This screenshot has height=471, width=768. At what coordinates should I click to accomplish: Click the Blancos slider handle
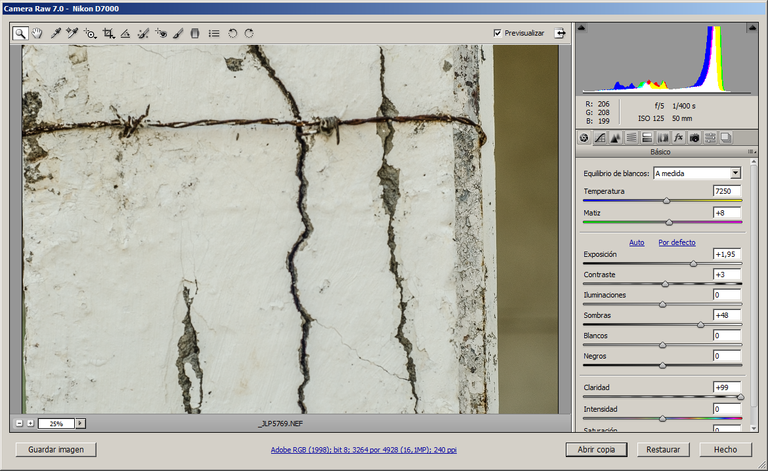(x=663, y=345)
